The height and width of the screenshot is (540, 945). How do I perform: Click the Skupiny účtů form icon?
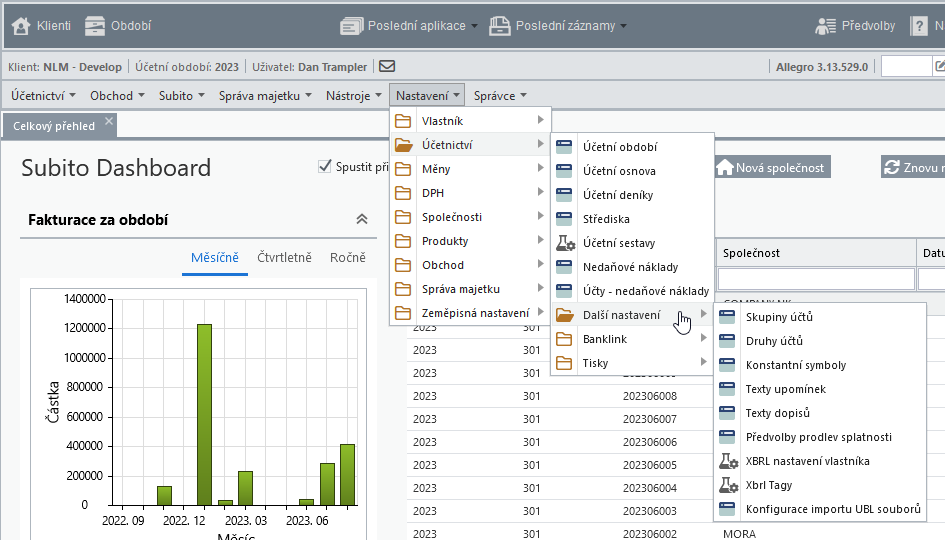pyautogui.click(x=727, y=316)
